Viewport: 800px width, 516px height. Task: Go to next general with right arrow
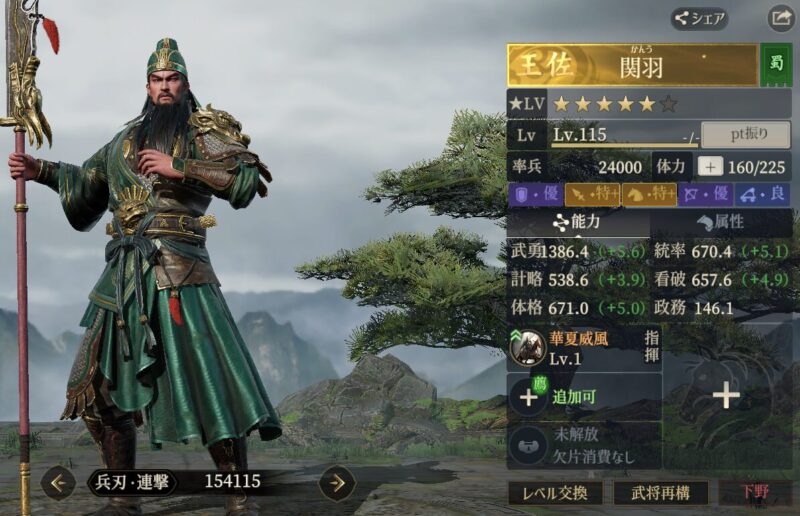click(x=337, y=482)
